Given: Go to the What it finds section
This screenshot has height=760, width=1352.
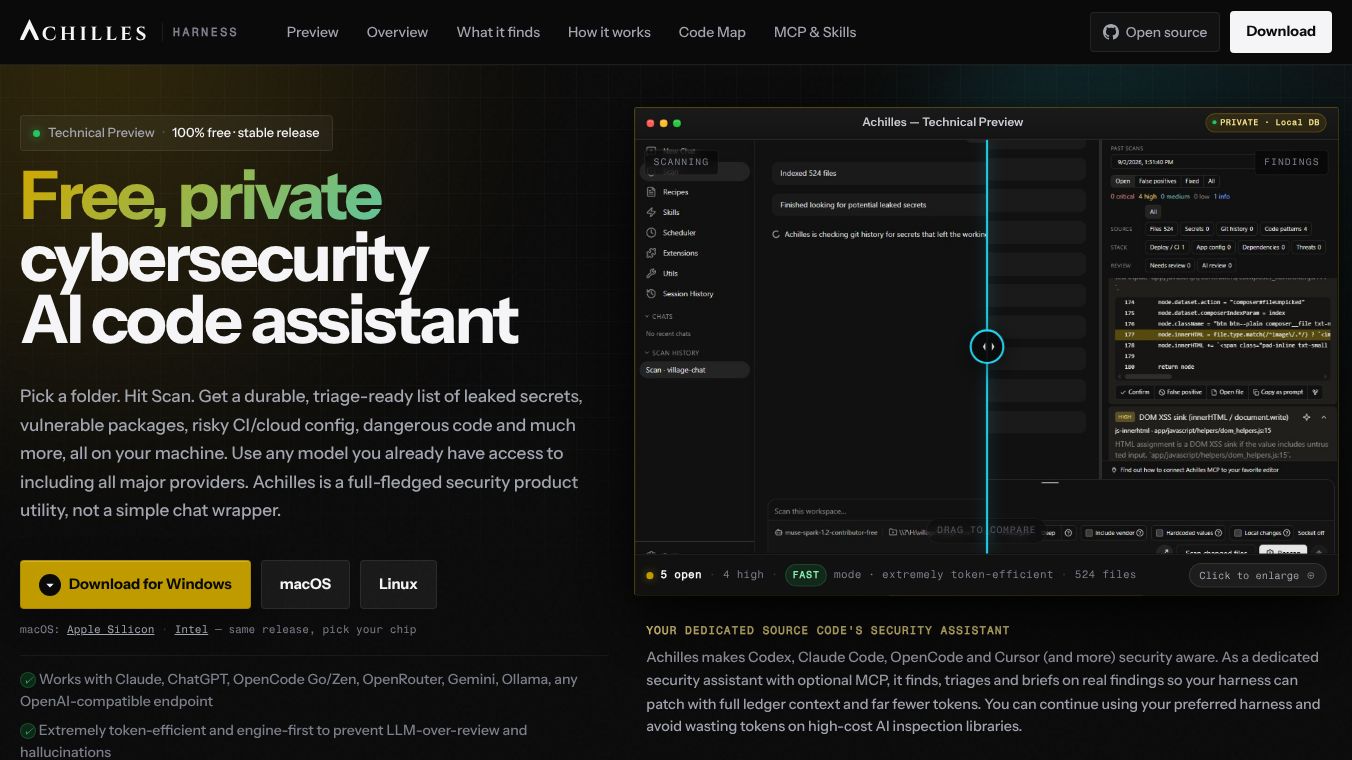Looking at the screenshot, I should click(x=498, y=32).
